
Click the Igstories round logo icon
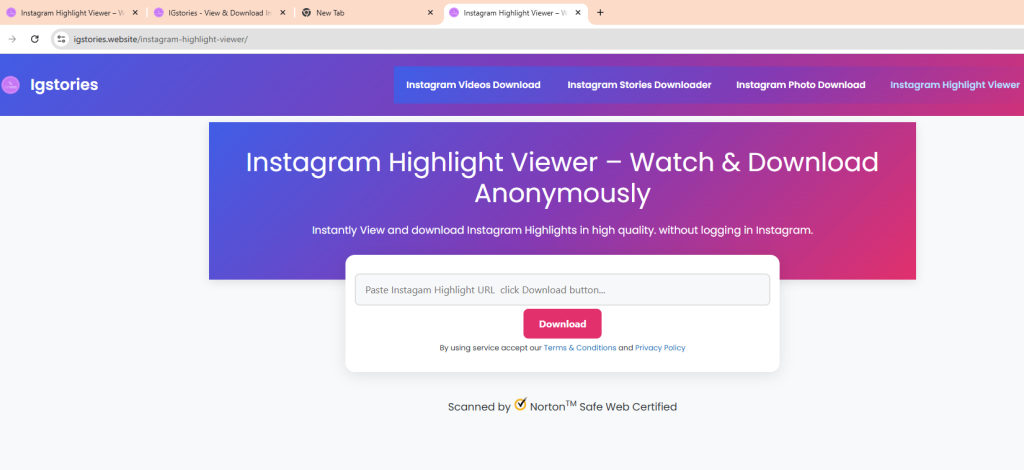click(x=10, y=85)
